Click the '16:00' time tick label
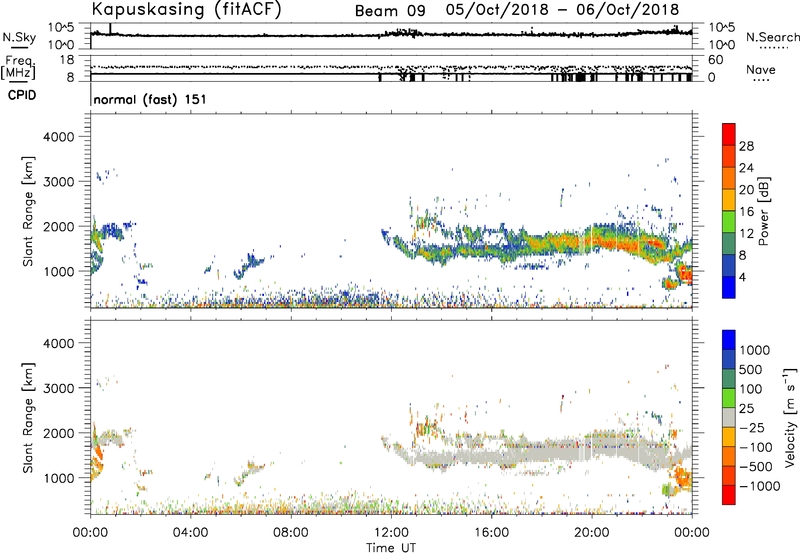Screen dimensions: 800x554 click(x=491, y=533)
